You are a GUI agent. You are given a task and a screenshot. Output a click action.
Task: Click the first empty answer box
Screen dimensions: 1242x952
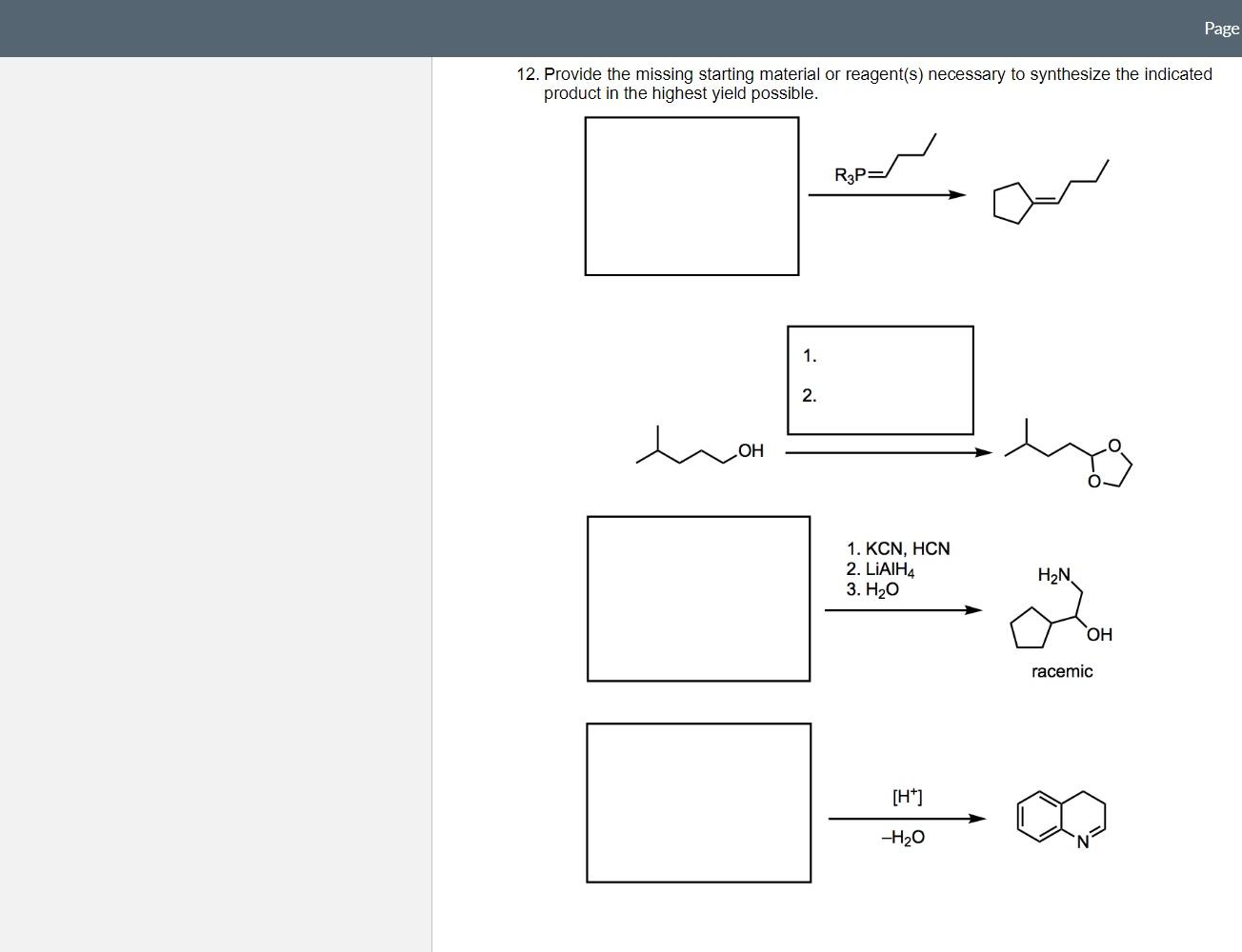tap(691, 195)
